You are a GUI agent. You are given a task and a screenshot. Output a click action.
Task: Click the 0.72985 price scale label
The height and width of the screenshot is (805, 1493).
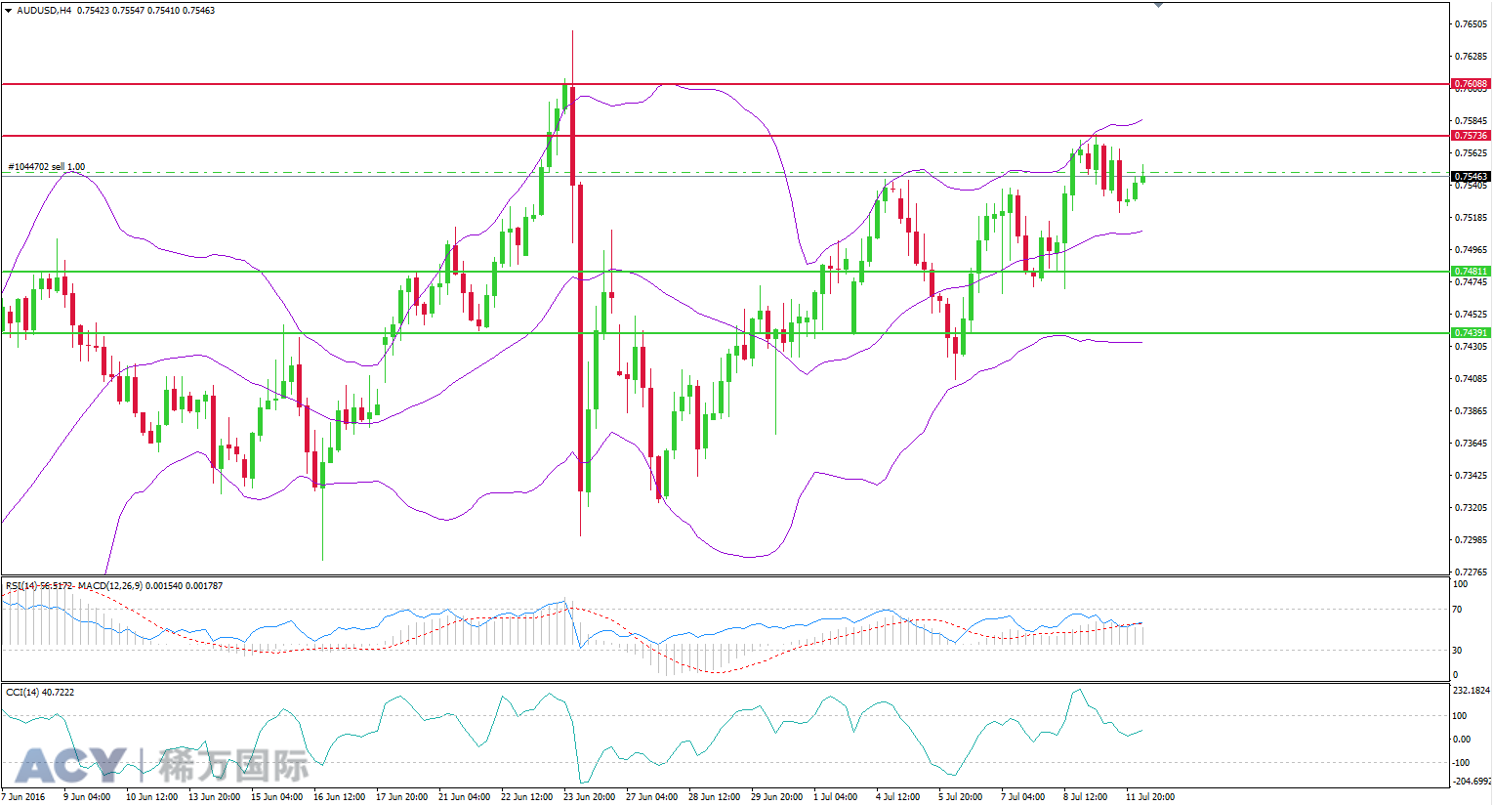1472,539
